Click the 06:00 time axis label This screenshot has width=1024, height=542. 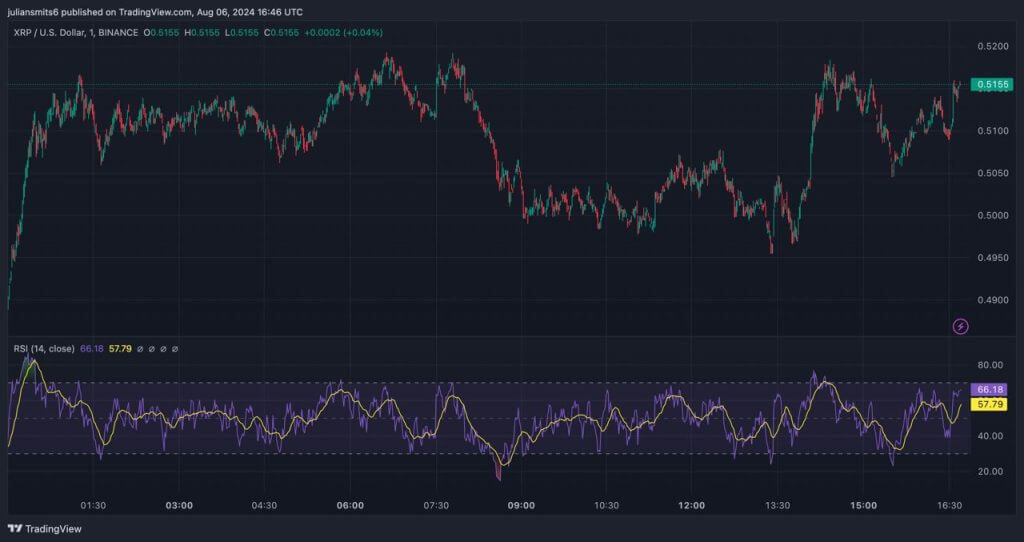[350, 505]
